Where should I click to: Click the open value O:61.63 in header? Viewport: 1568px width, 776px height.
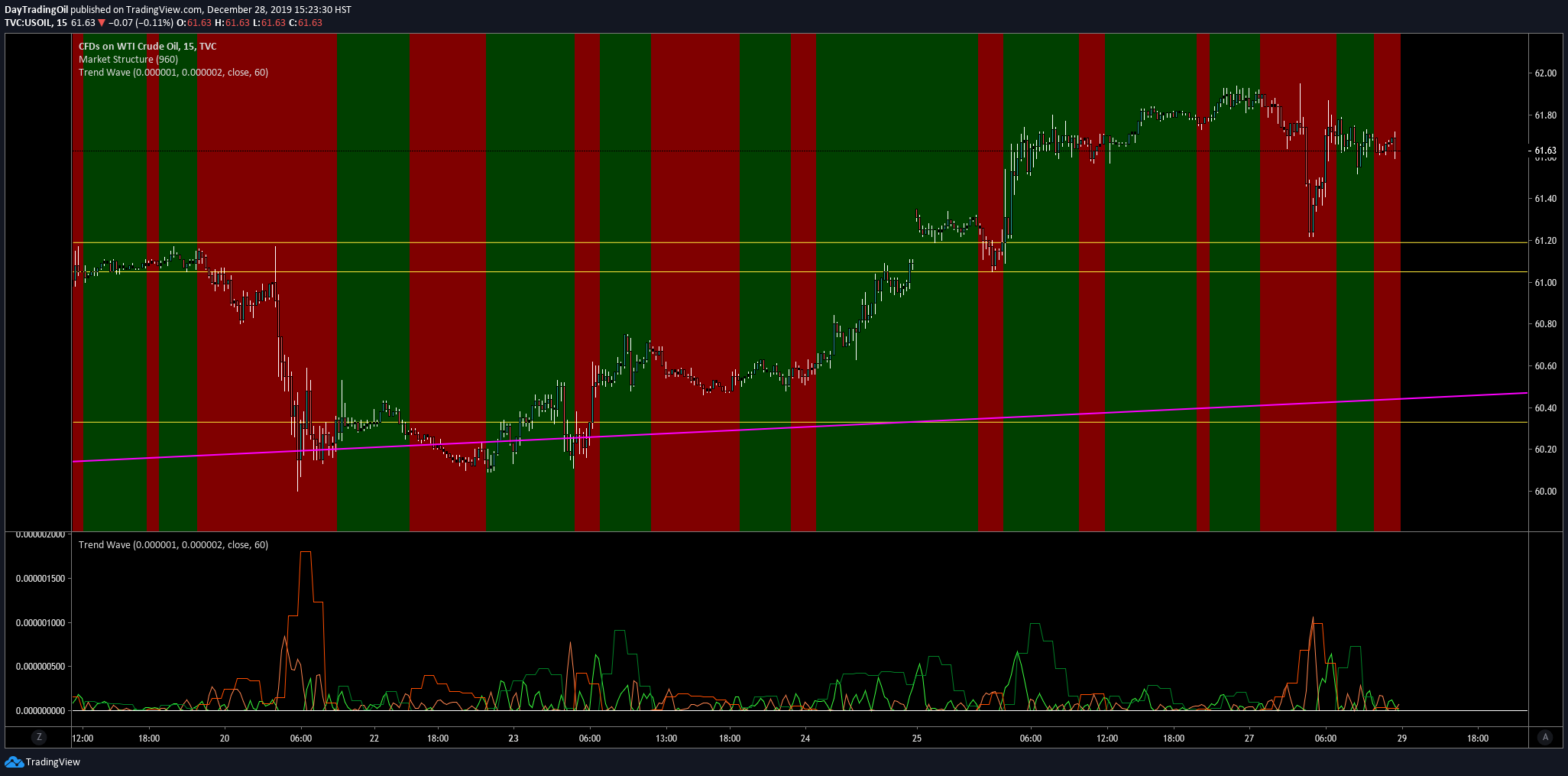[x=194, y=23]
